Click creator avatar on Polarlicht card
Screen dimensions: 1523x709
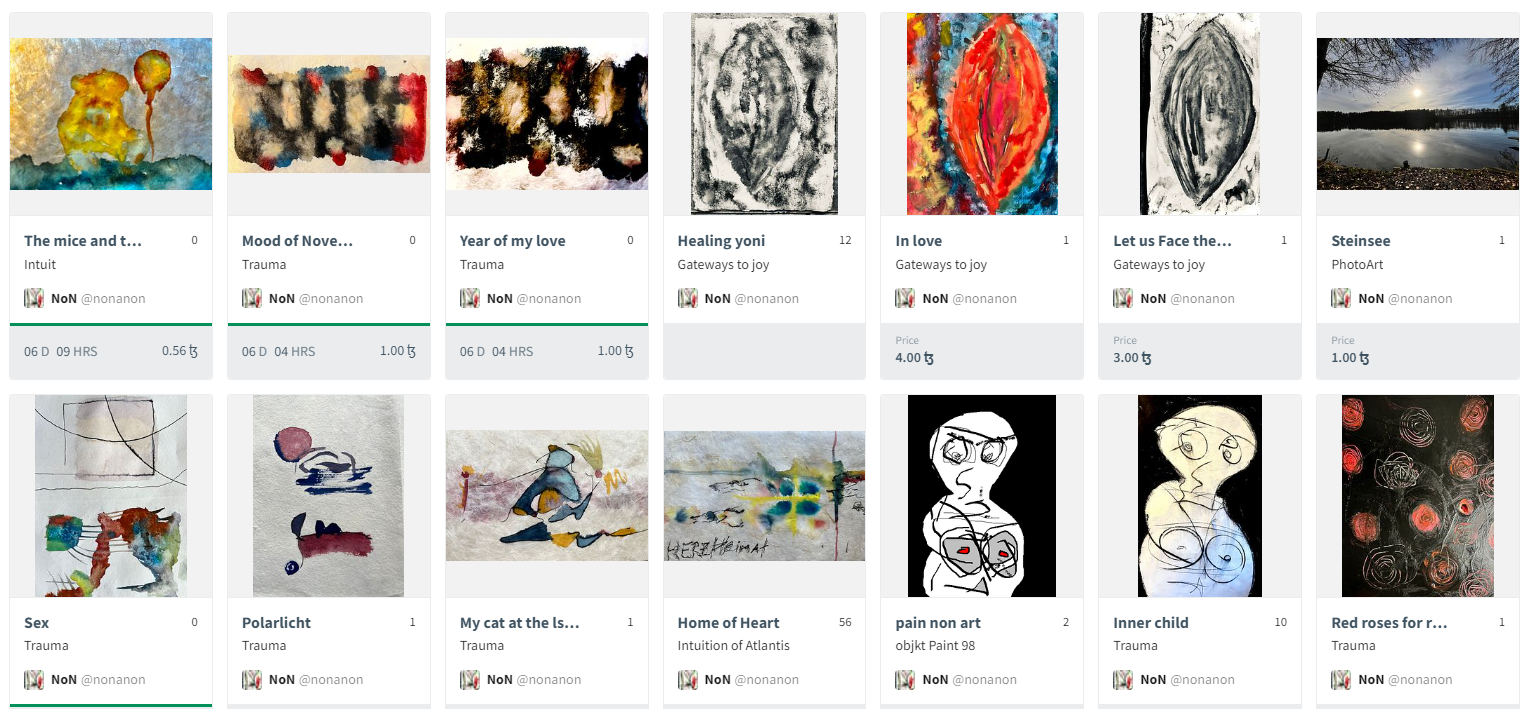(251, 679)
